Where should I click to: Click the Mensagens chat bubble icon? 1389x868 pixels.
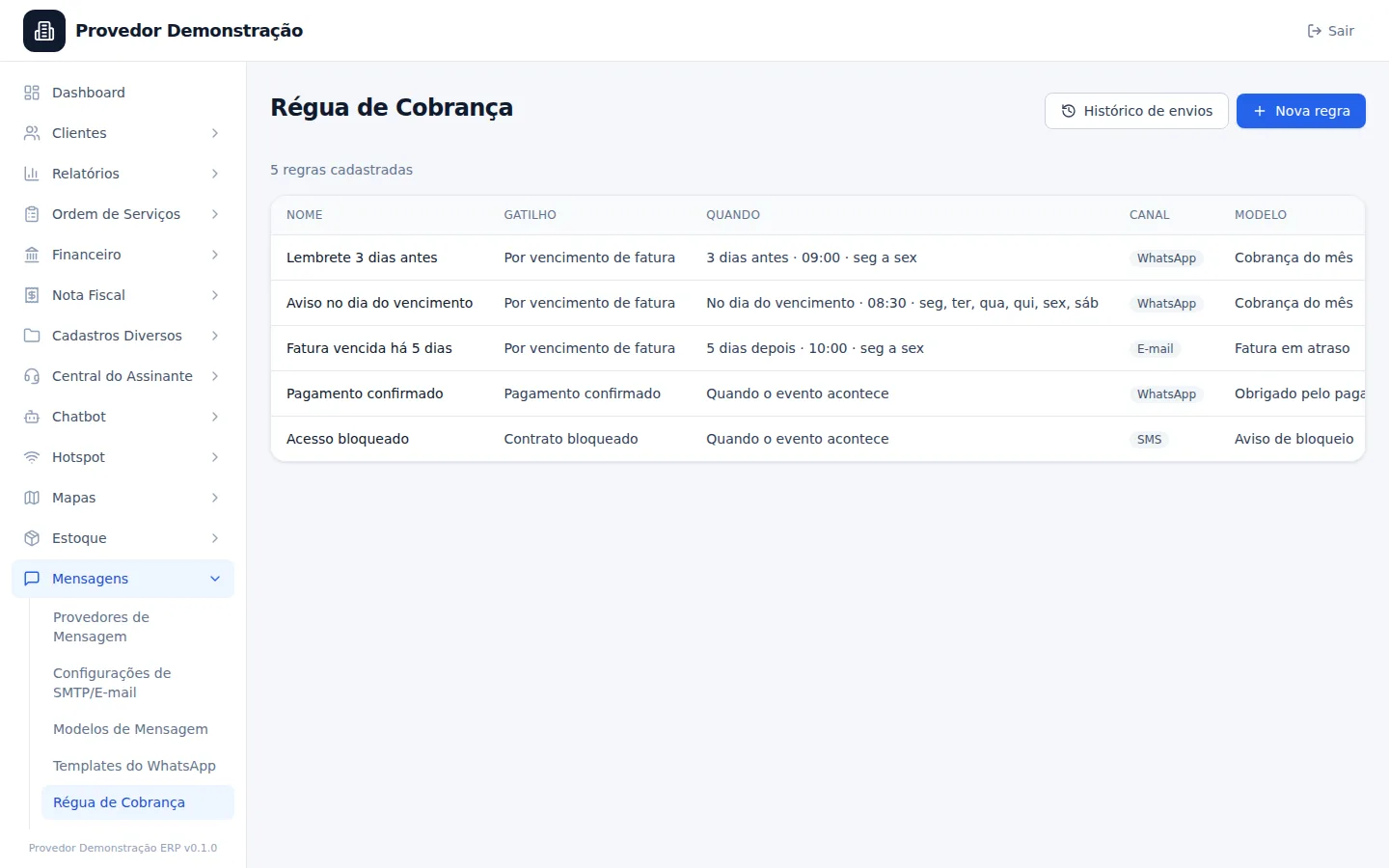[32, 579]
